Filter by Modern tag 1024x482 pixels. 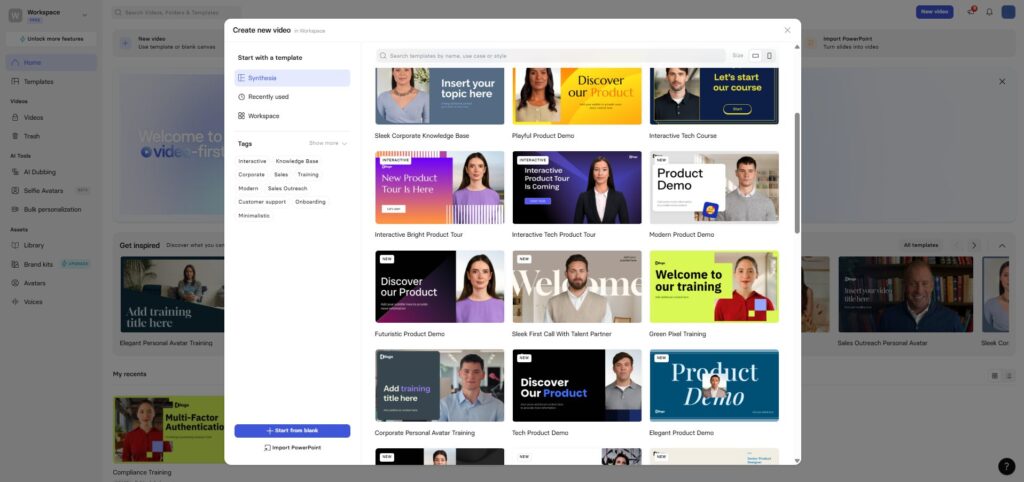point(248,189)
